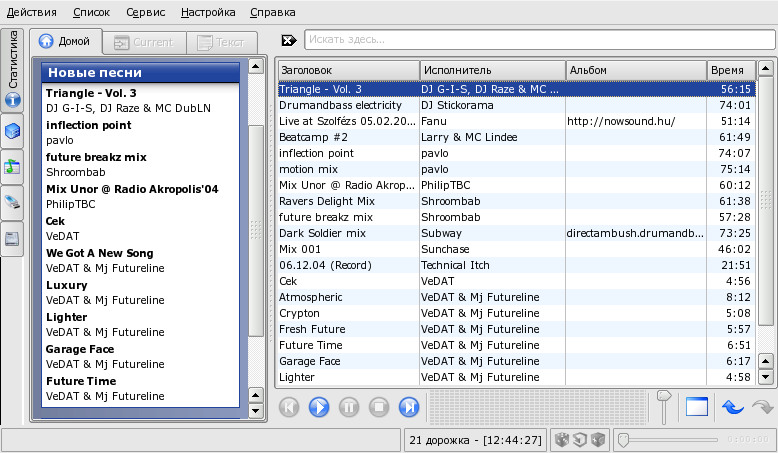The height and width of the screenshot is (453, 778).
Task: Go to previous track button
Action: (x=289, y=407)
